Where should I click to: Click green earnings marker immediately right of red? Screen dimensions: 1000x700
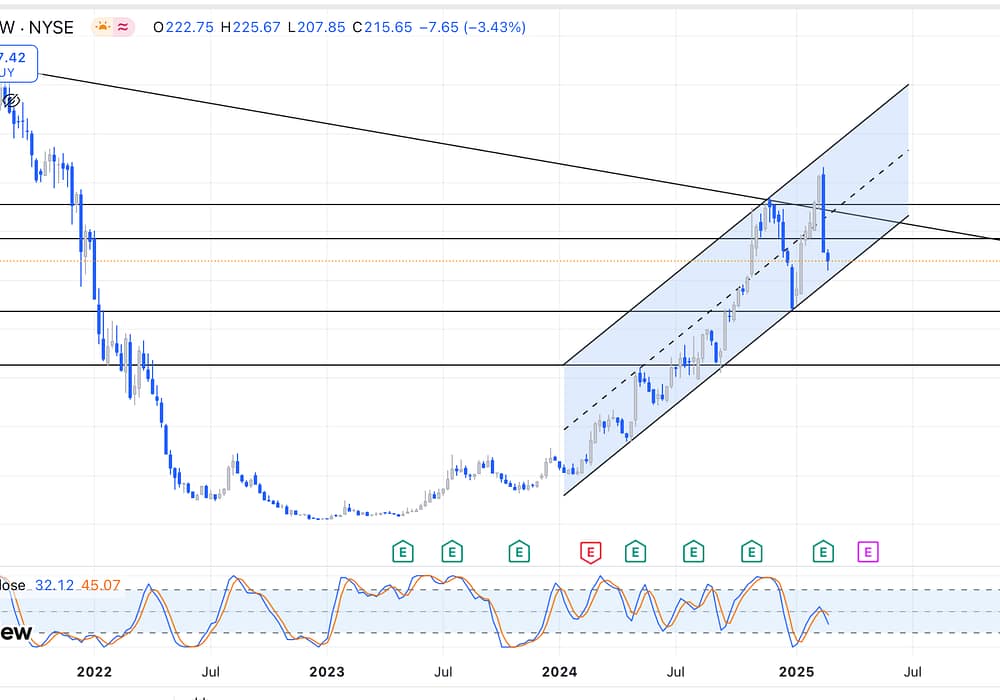tap(635, 550)
